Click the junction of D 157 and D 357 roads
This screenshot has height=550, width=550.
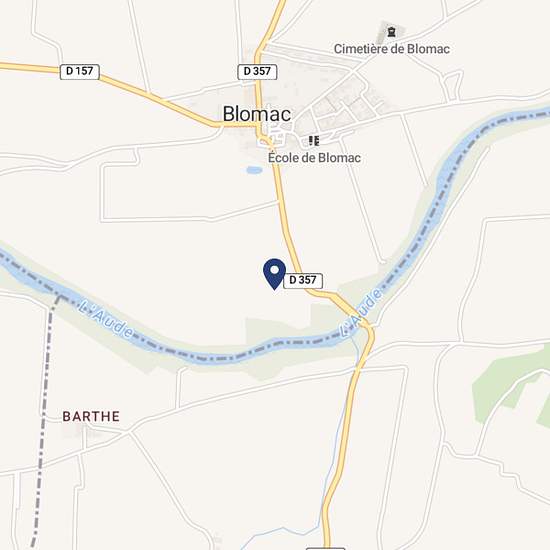coord(258,125)
